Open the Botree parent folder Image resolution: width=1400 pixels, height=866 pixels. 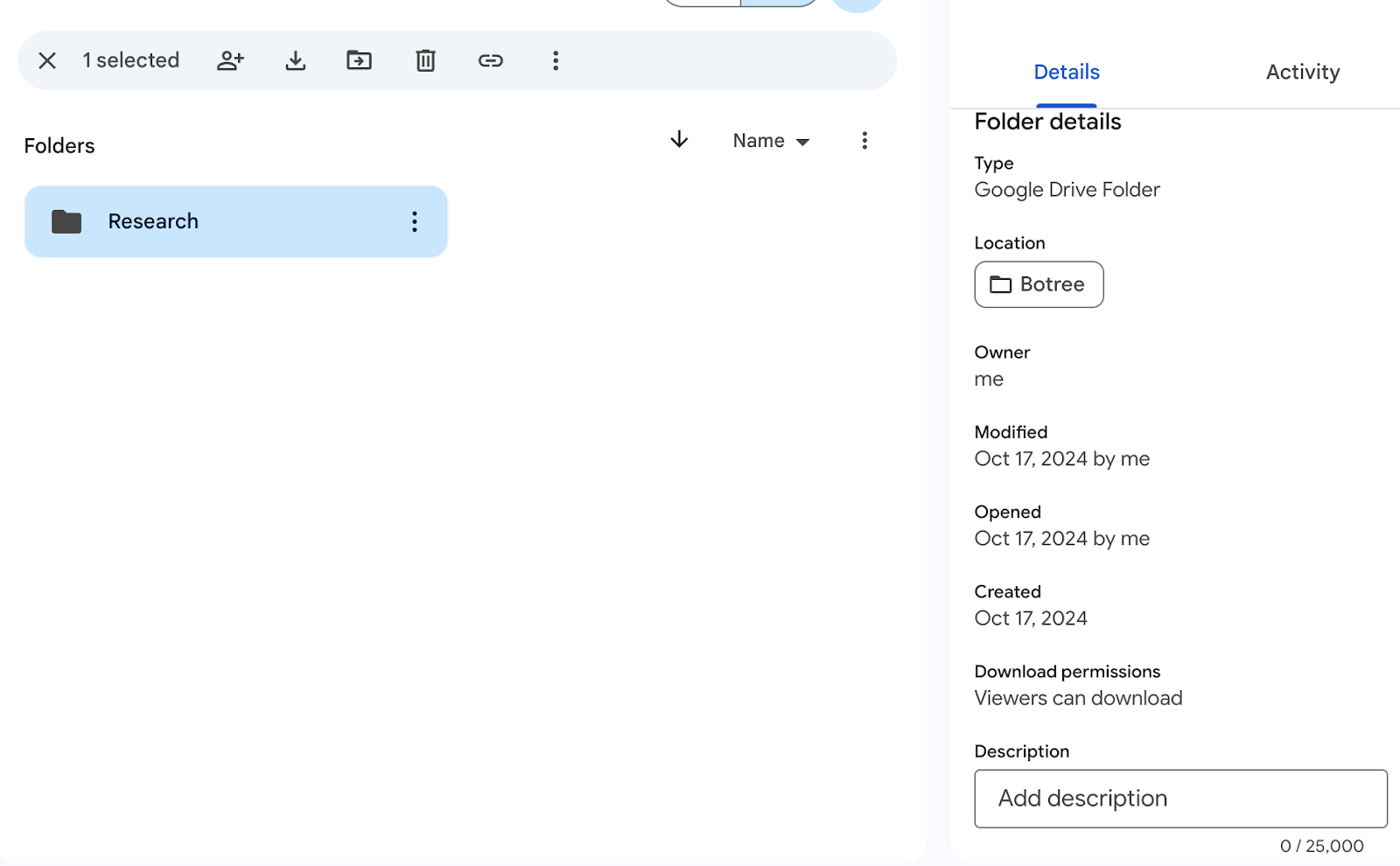1038,284
